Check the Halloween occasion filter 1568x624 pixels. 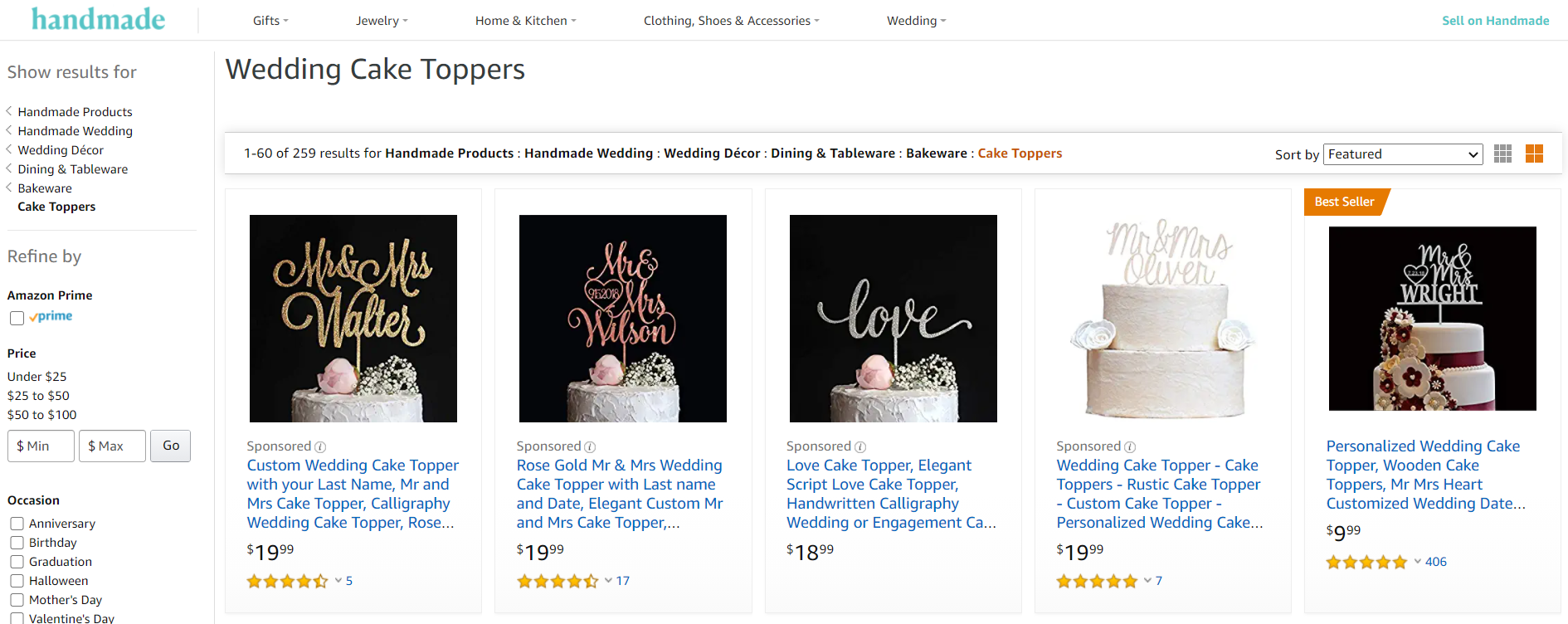pos(17,581)
